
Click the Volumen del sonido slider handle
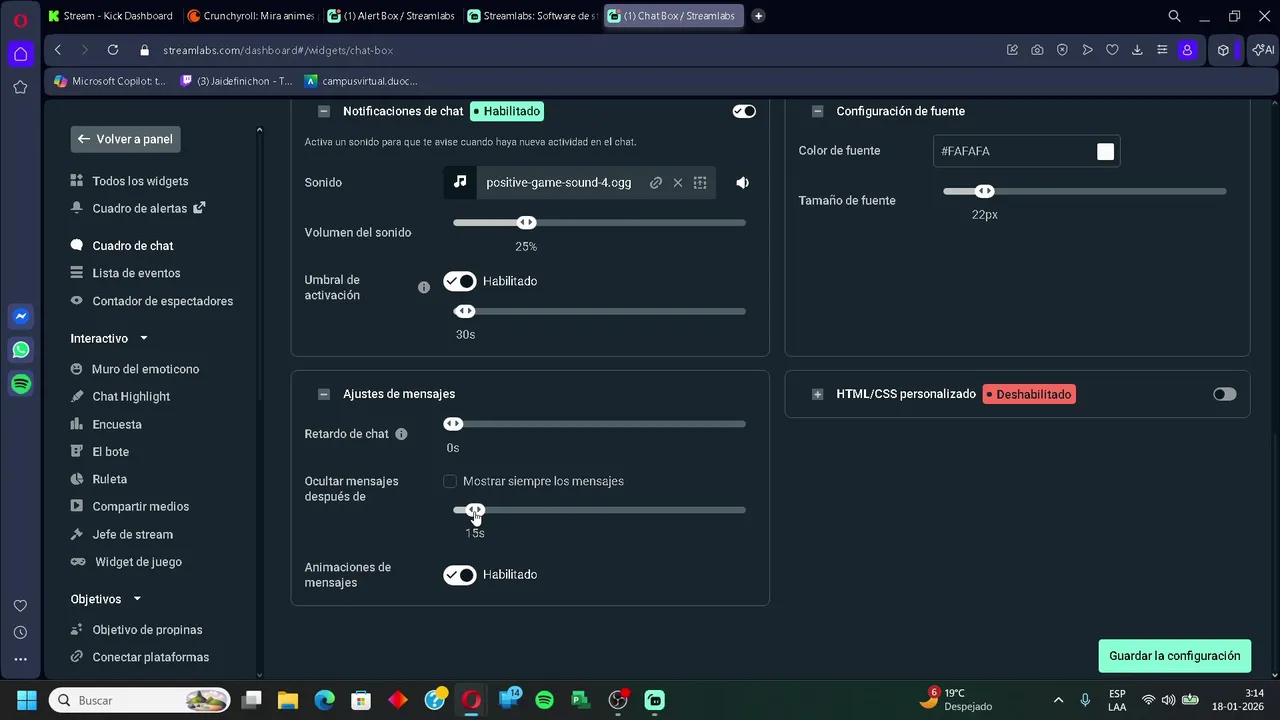[526, 222]
